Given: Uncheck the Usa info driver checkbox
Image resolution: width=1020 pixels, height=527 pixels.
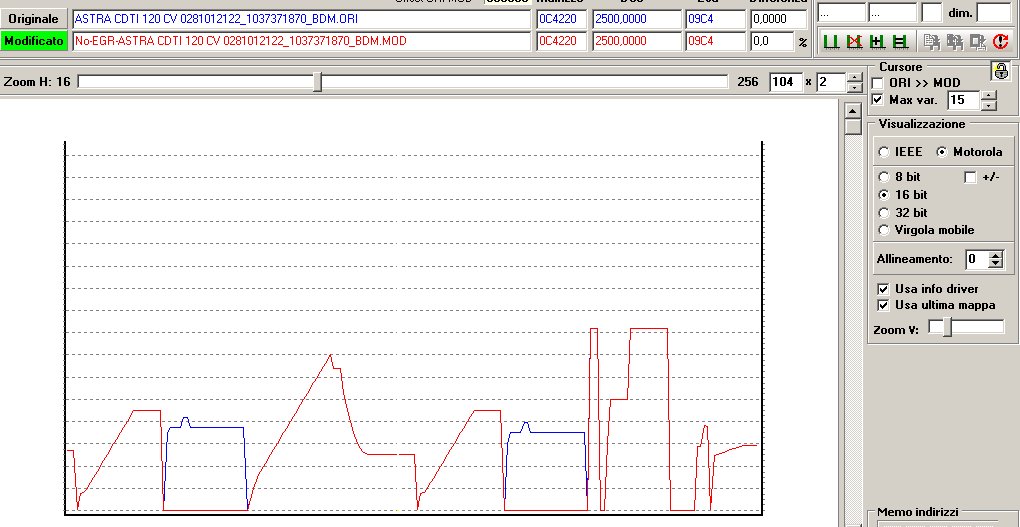Looking at the screenshot, I should coord(883,288).
